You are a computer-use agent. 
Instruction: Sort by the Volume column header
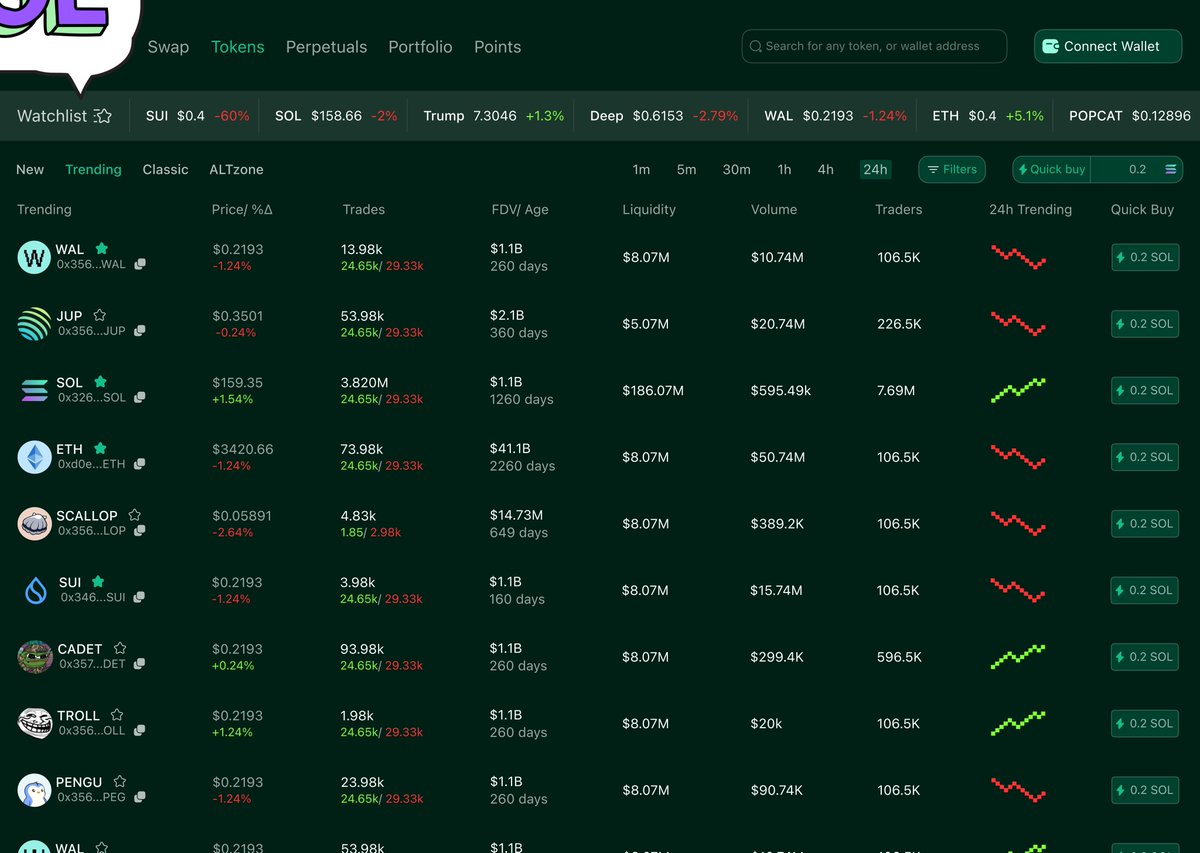click(x=774, y=210)
